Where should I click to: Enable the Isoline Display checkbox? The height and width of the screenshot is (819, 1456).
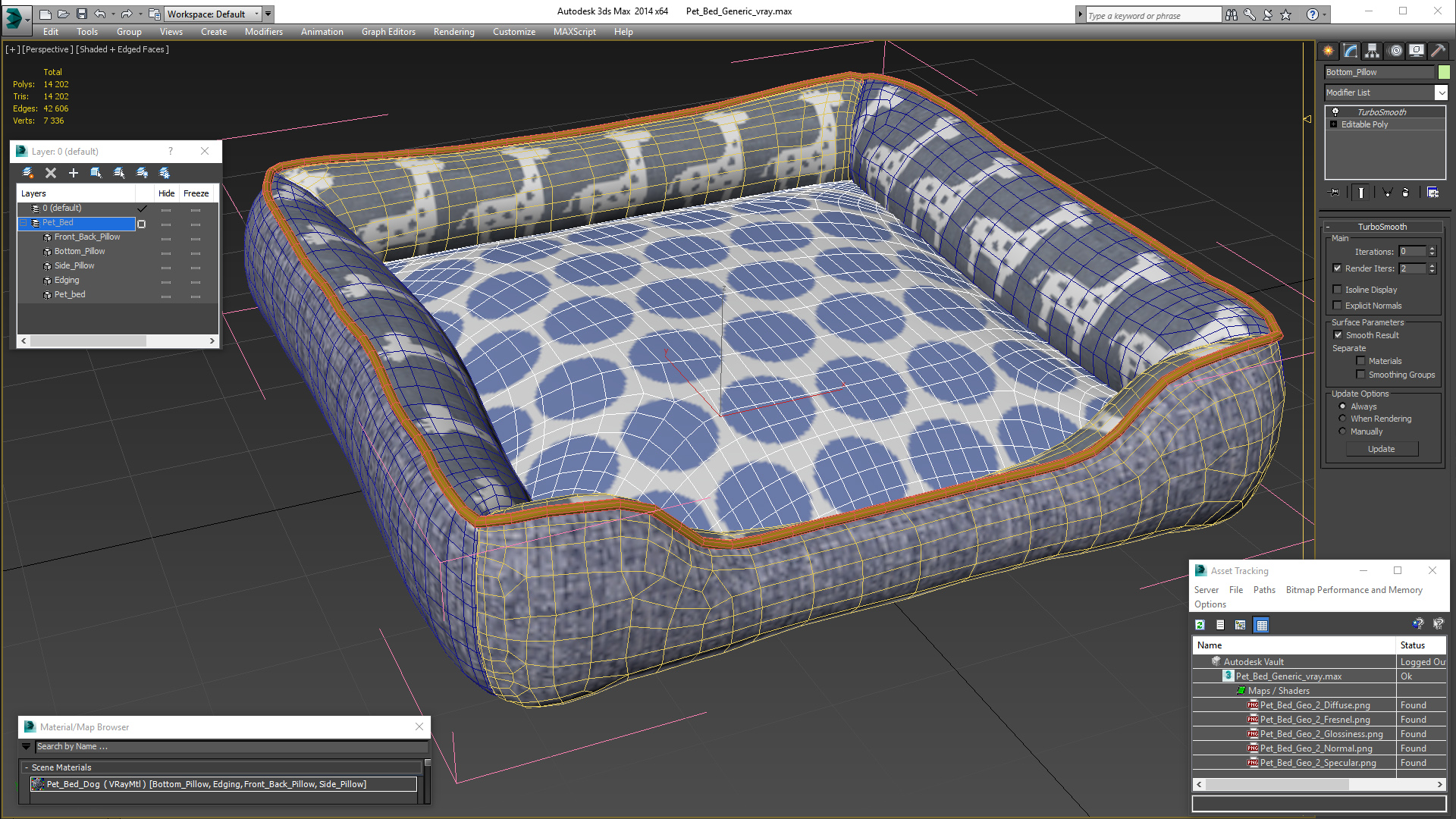pos(1338,290)
